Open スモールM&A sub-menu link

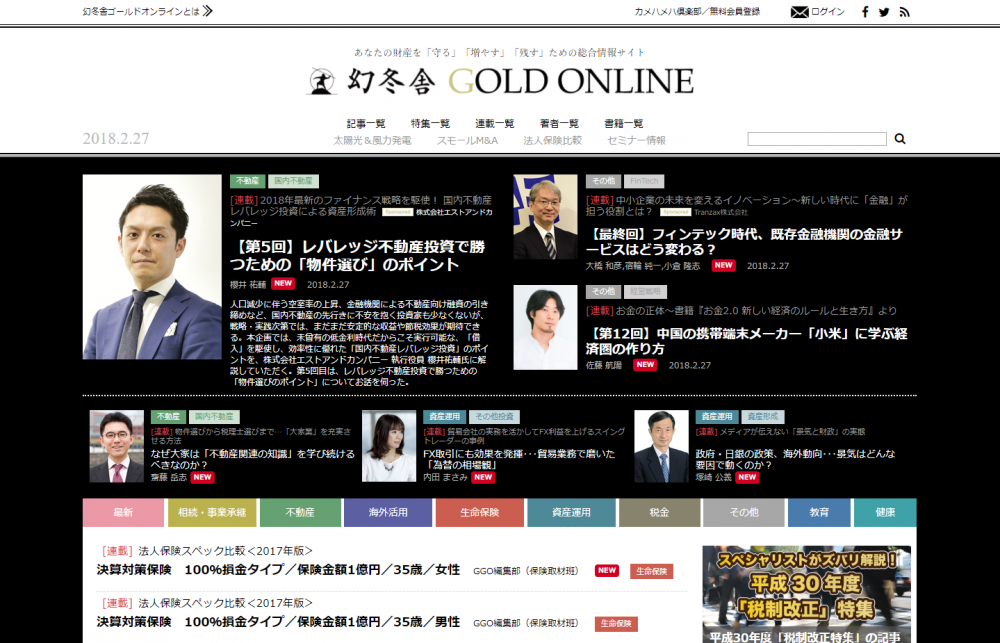[467, 140]
